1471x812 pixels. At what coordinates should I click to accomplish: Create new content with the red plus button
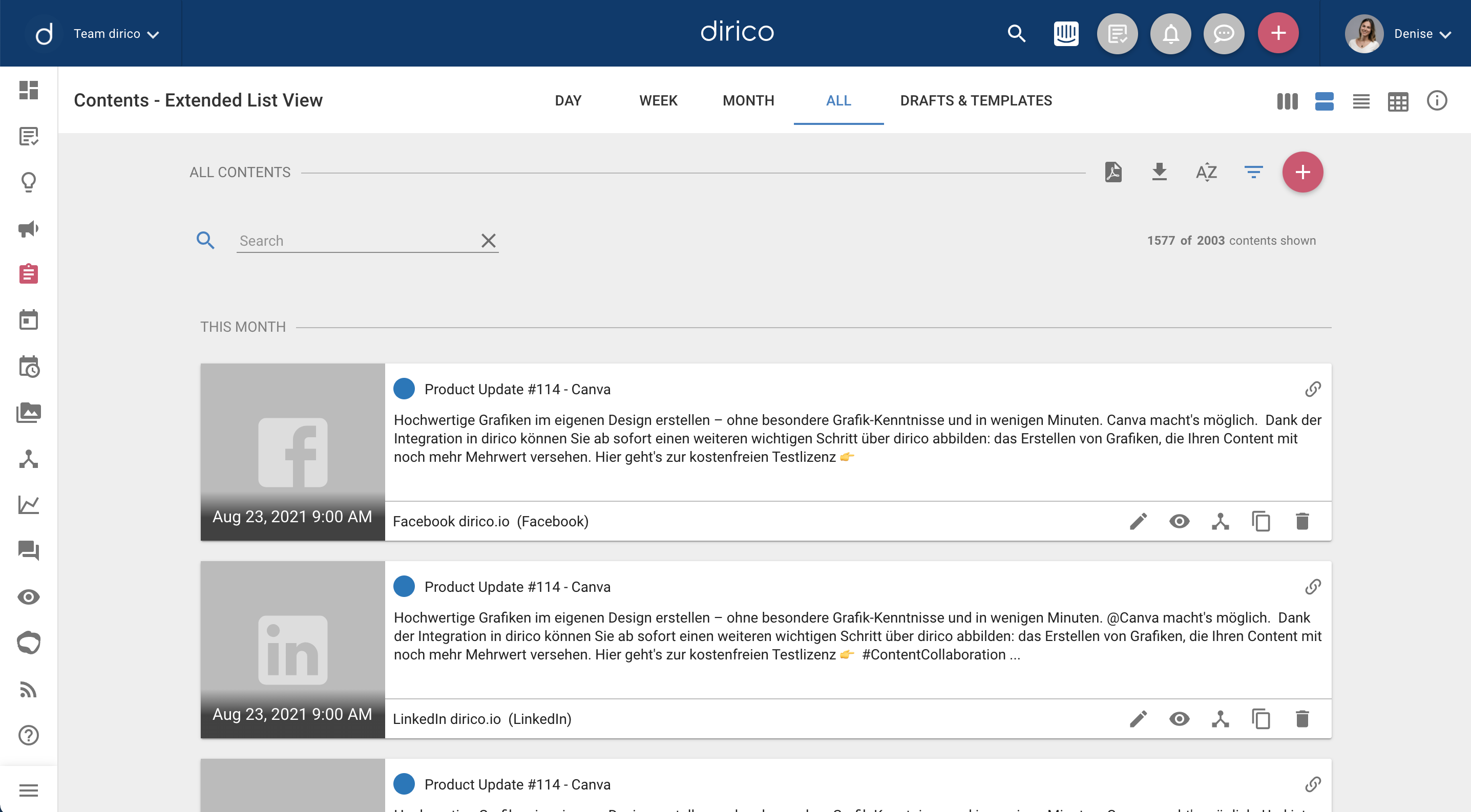tap(1304, 172)
